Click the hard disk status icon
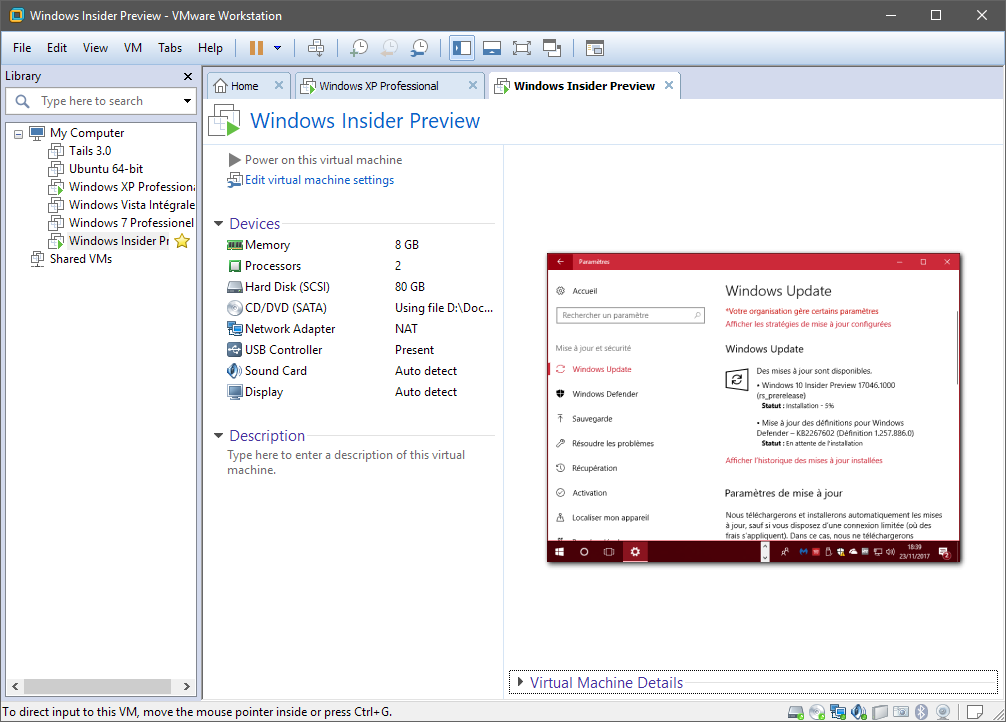 pyautogui.click(x=795, y=712)
